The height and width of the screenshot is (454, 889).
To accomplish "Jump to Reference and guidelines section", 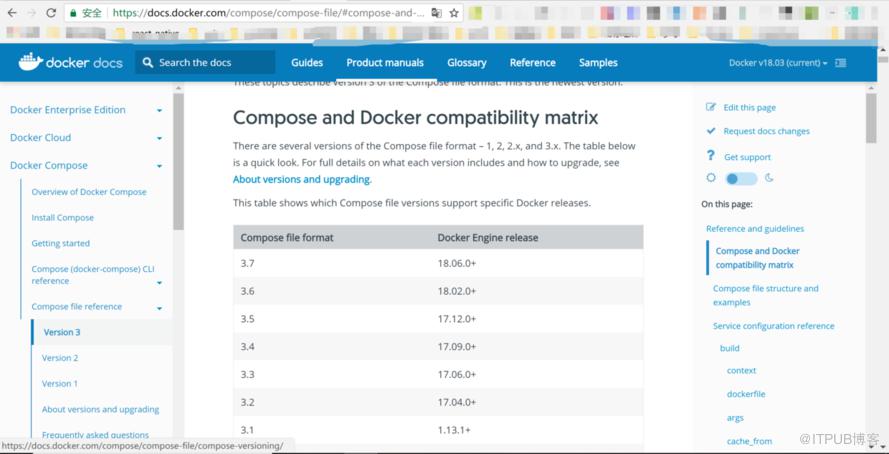I will click(x=755, y=229).
